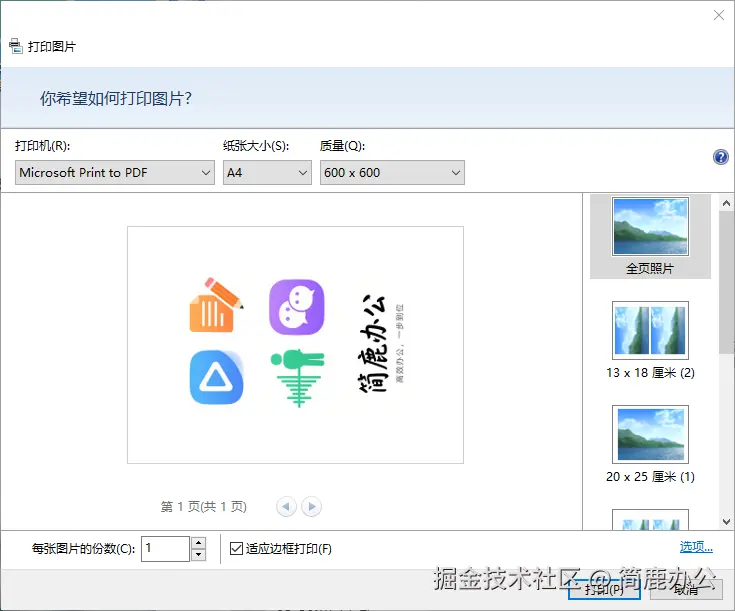Click the partially visible fourth layout thumbnail
This screenshot has width=735, height=611.
pyautogui.click(x=650, y=520)
